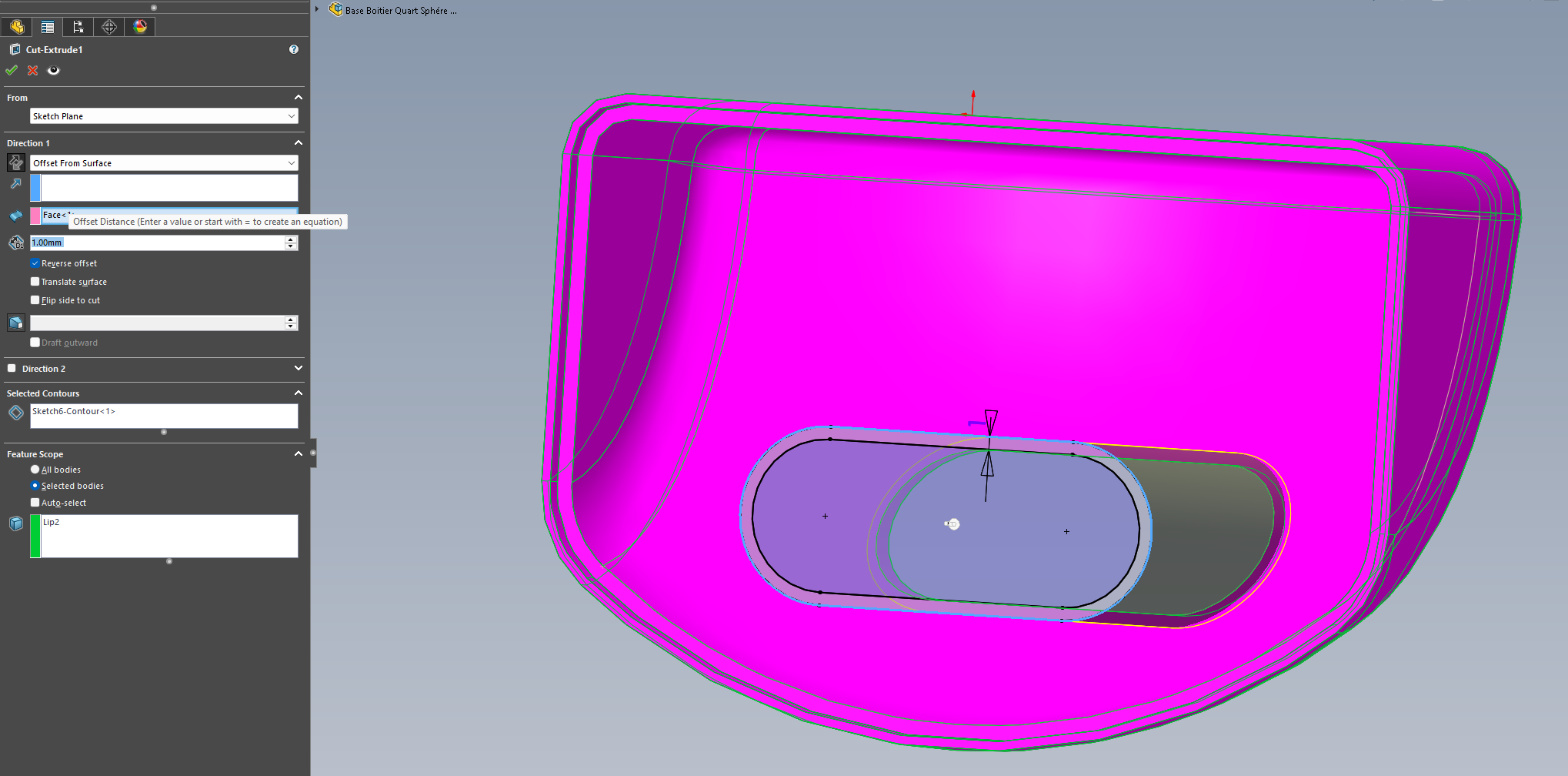The height and width of the screenshot is (776, 1568).
Task: Open the 'Offset From Surface' end condition dropdown
Action: click(163, 163)
